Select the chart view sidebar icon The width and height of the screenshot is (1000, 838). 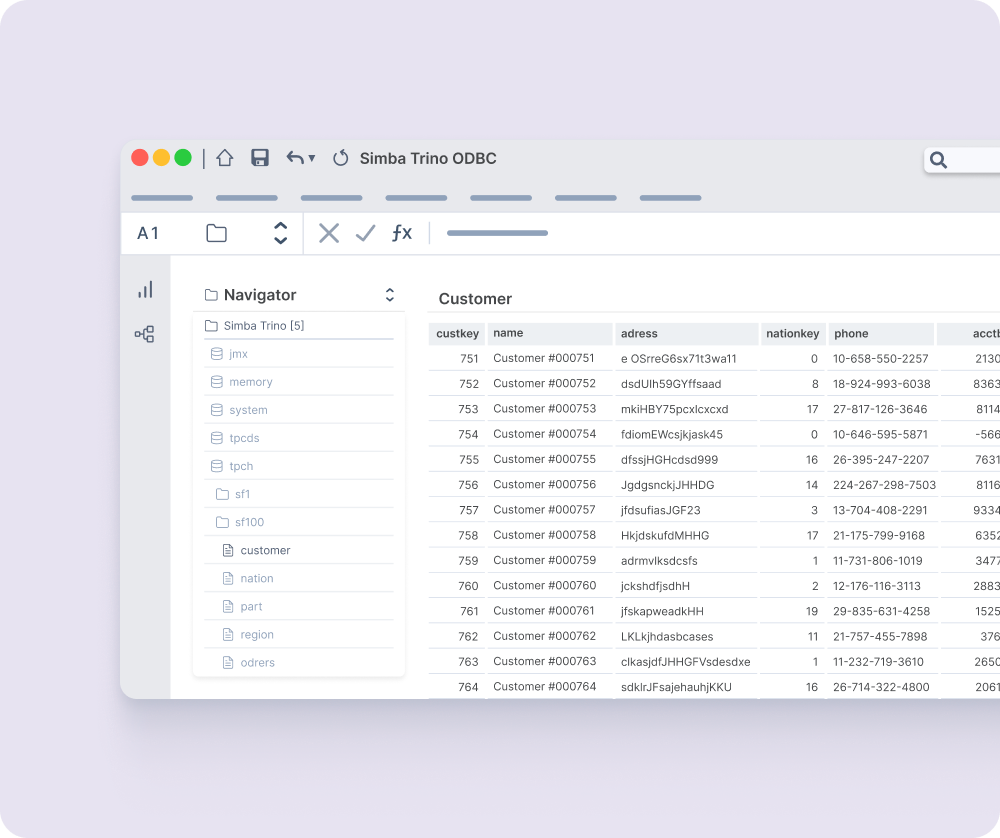pos(145,289)
